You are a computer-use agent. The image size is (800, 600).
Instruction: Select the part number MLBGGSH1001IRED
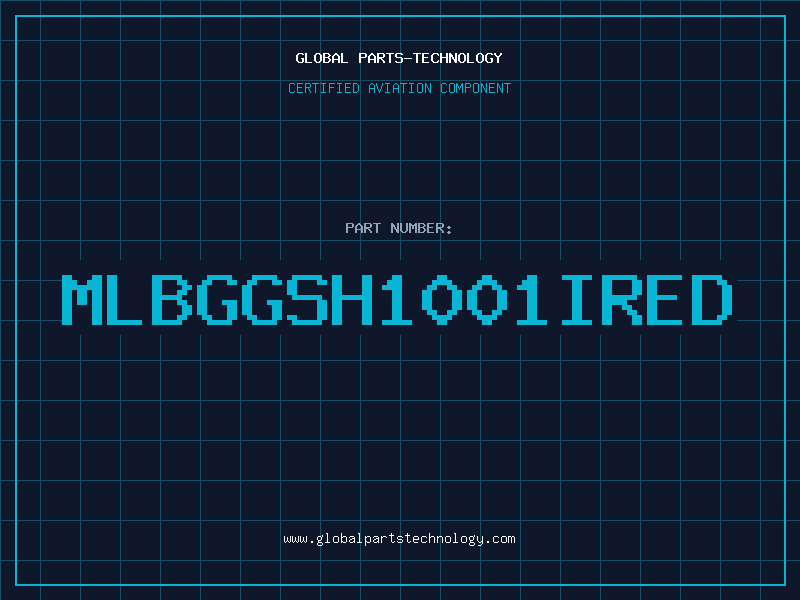tap(397, 300)
